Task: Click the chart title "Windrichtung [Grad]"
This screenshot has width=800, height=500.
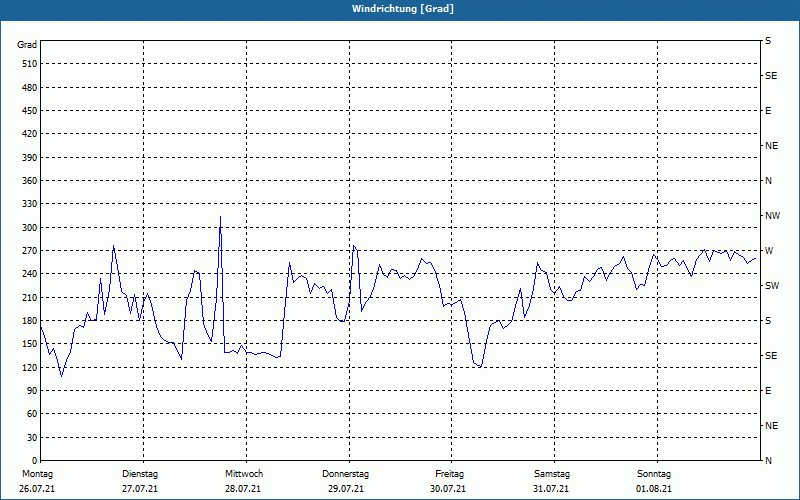Action: tap(403, 9)
